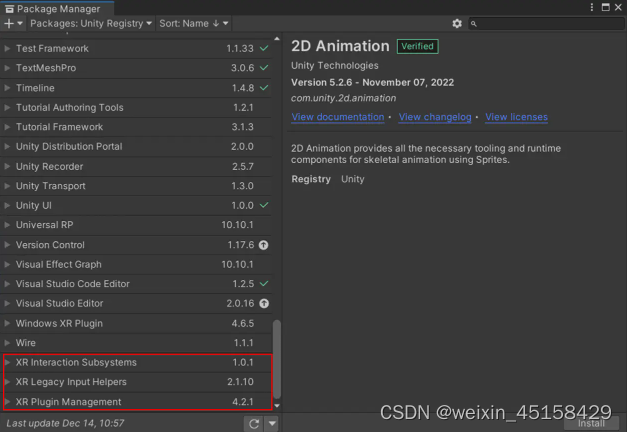This screenshot has height=432, width=628.
Task: Expand Tutorial Authoring Tools entry
Action: [7, 107]
